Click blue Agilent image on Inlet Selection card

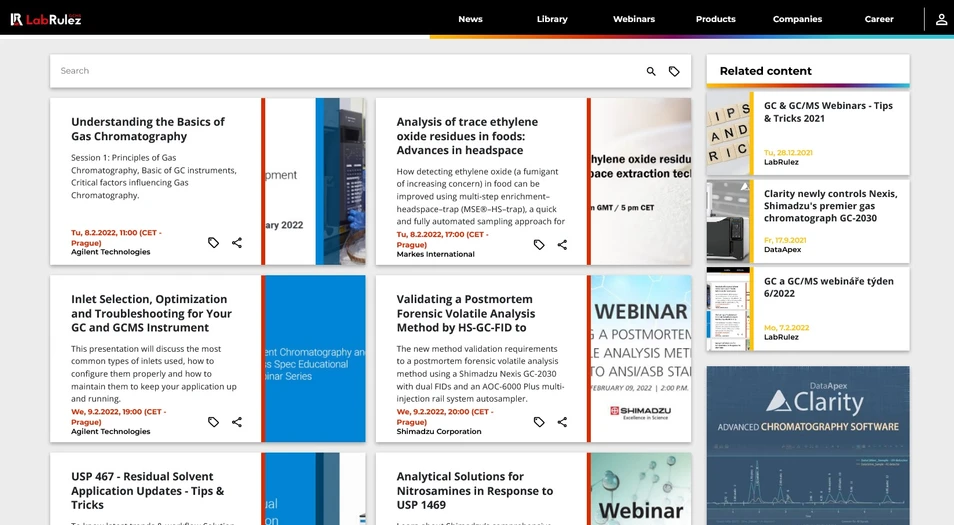[x=315, y=358]
